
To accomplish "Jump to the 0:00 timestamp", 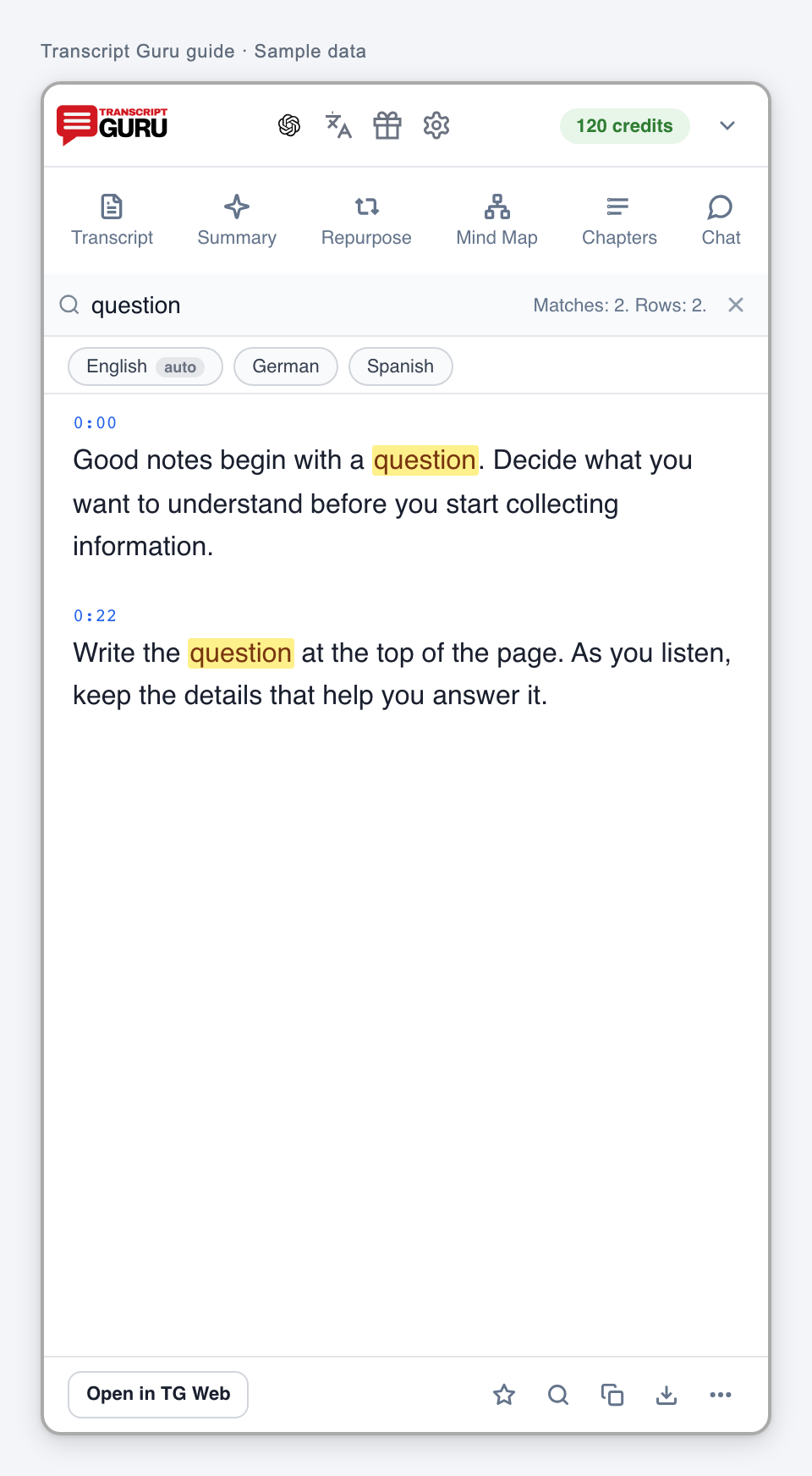I will [x=96, y=423].
